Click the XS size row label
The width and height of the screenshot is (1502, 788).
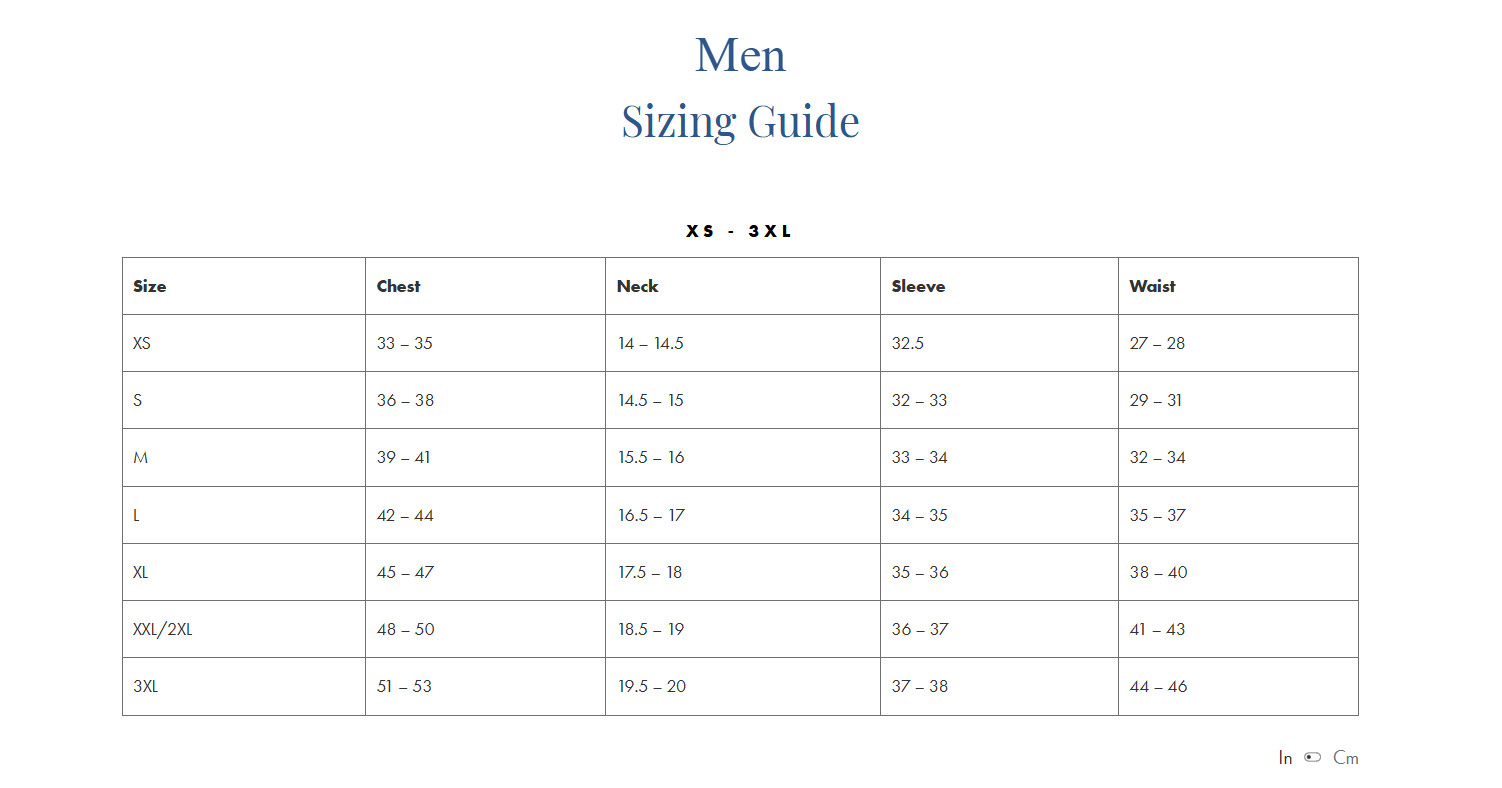[142, 343]
